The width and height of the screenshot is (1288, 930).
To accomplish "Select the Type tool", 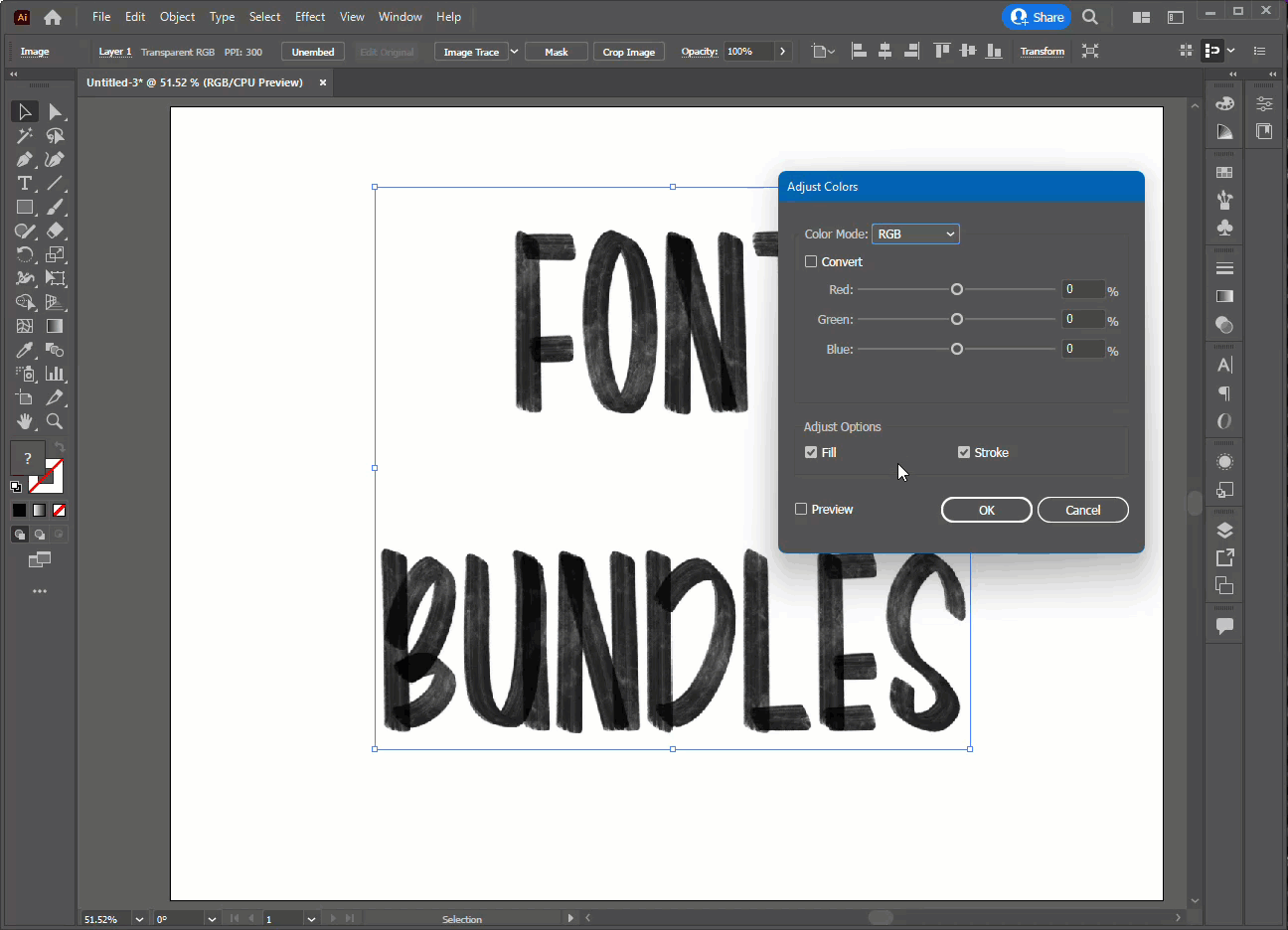I will (x=25, y=183).
